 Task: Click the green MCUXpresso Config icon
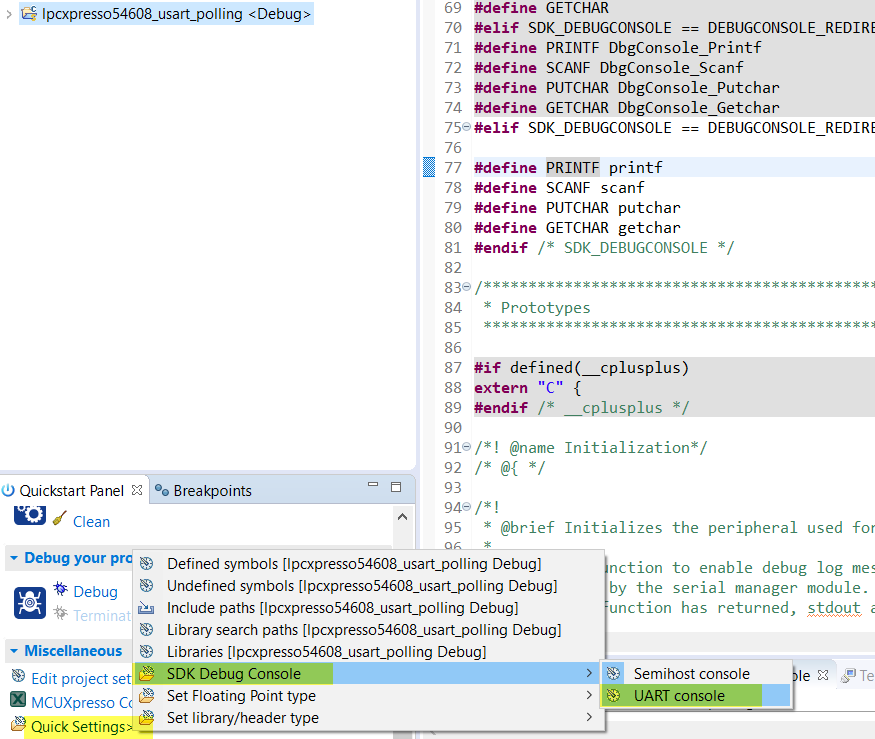tap(18, 699)
